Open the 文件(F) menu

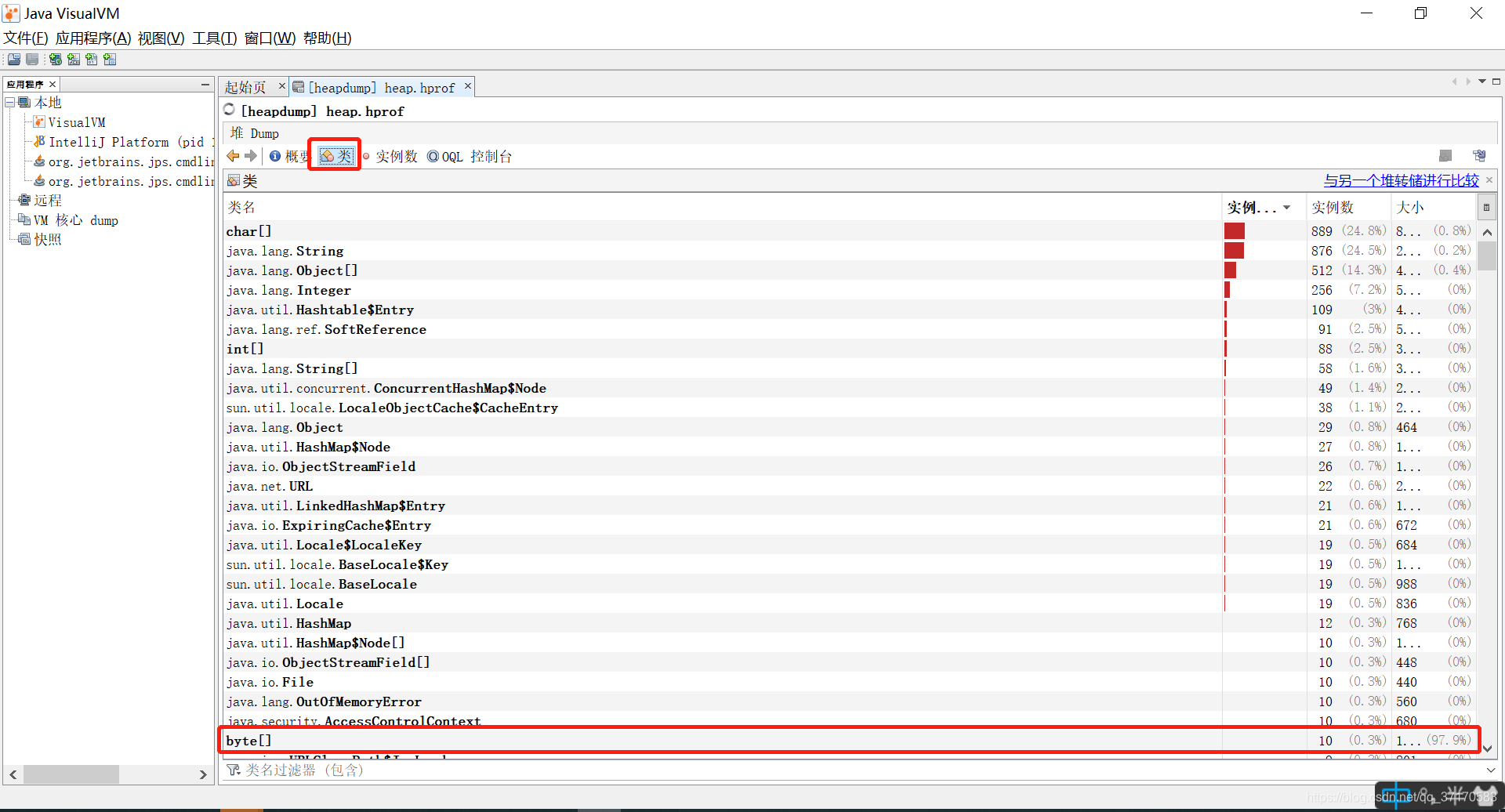(26, 38)
